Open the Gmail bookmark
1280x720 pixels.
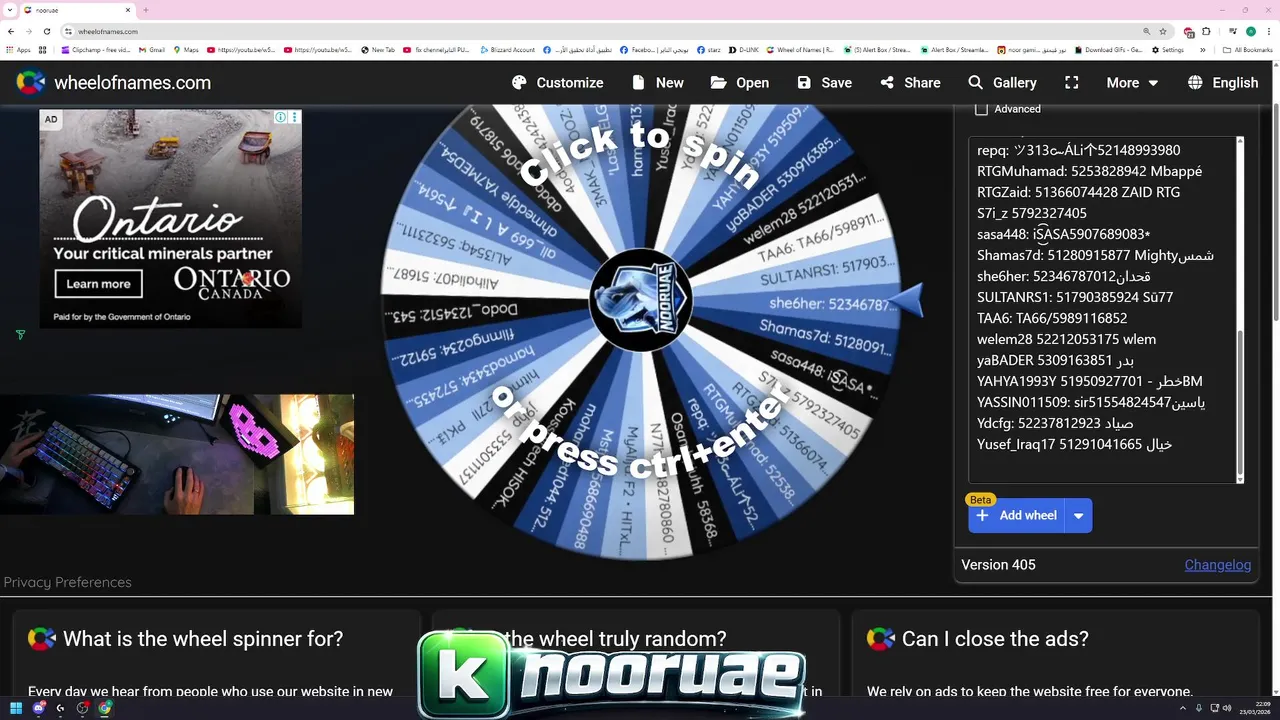pos(152,49)
